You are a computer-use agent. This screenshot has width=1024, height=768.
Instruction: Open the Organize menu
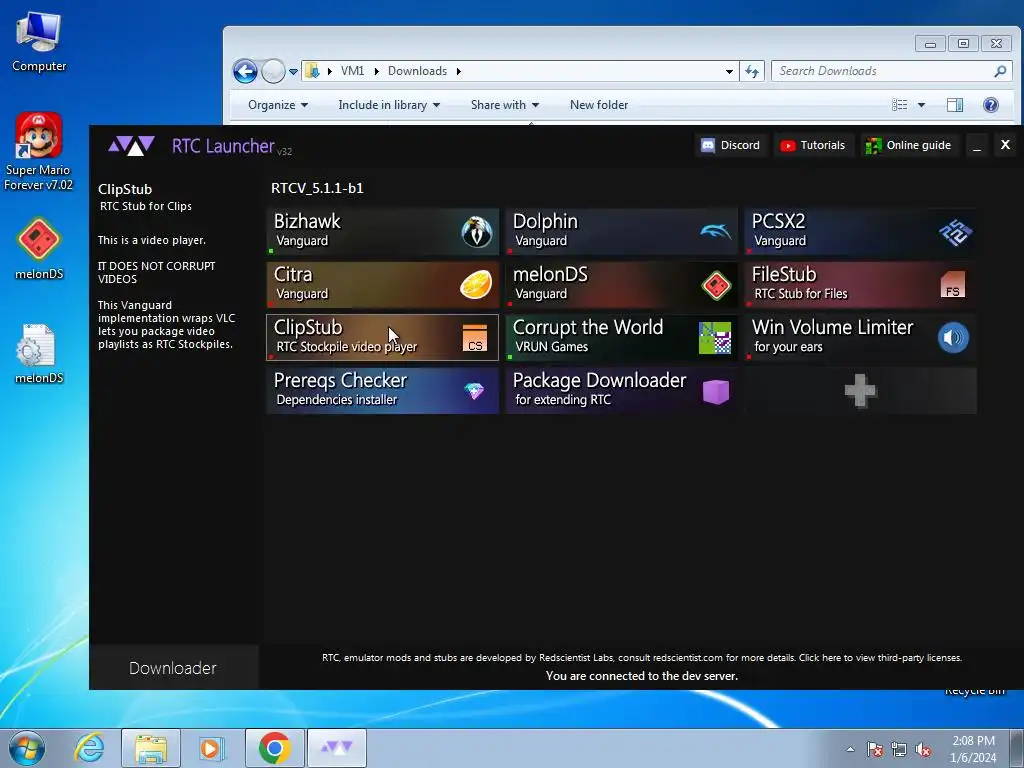pyautogui.click(x=278, y=104)
